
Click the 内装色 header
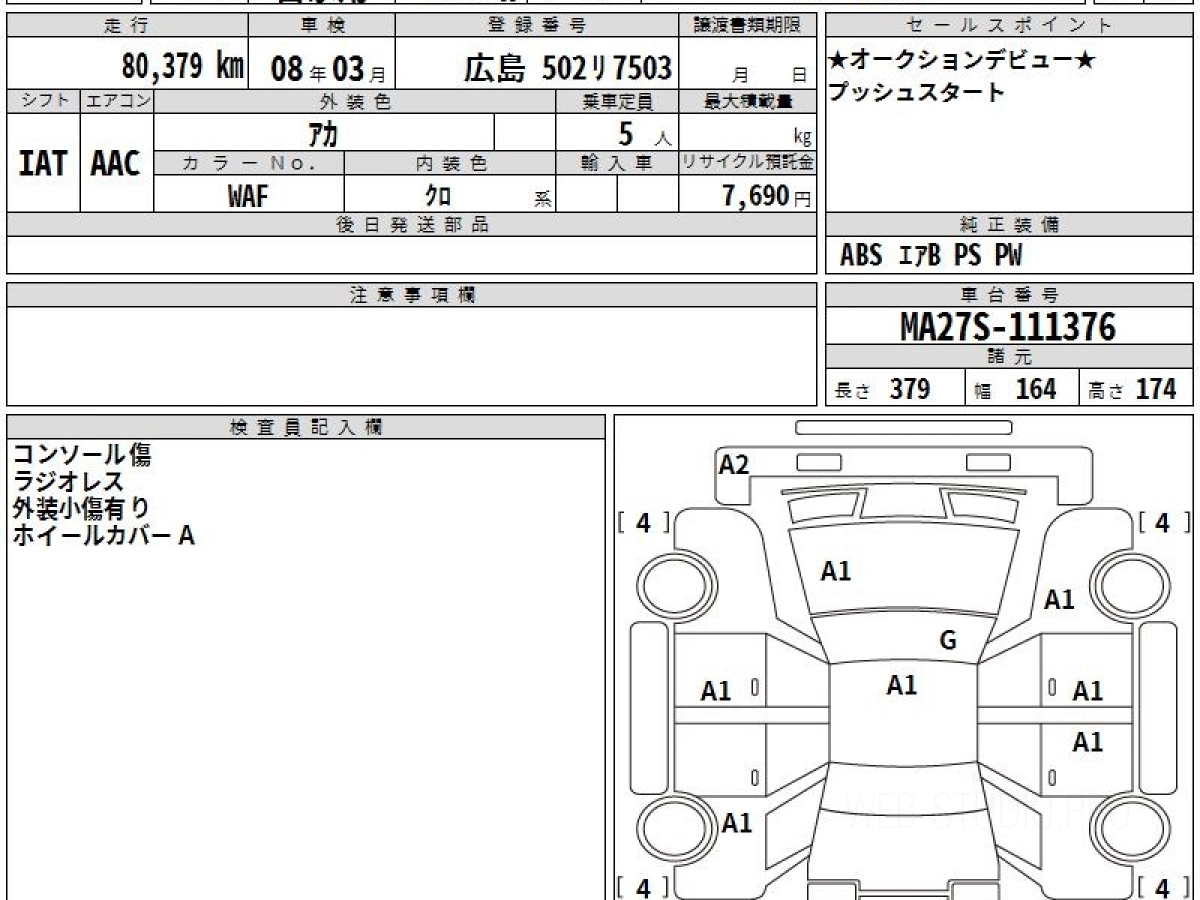pyautogui.click(x=450, y=163)
